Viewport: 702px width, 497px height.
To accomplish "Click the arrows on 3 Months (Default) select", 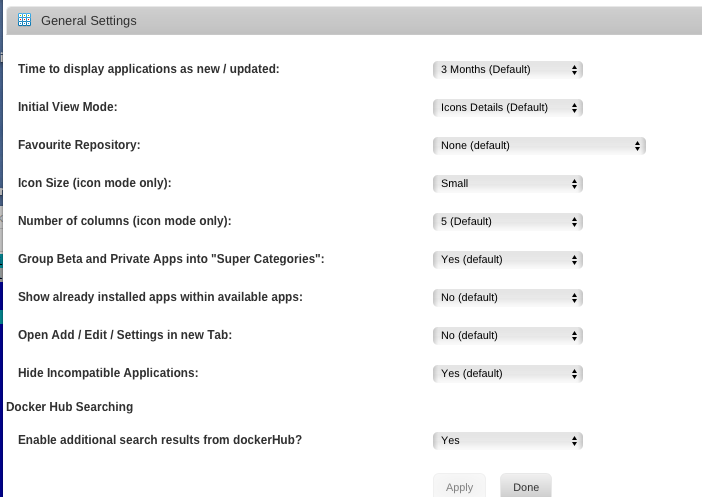I will tap(574, 70).
